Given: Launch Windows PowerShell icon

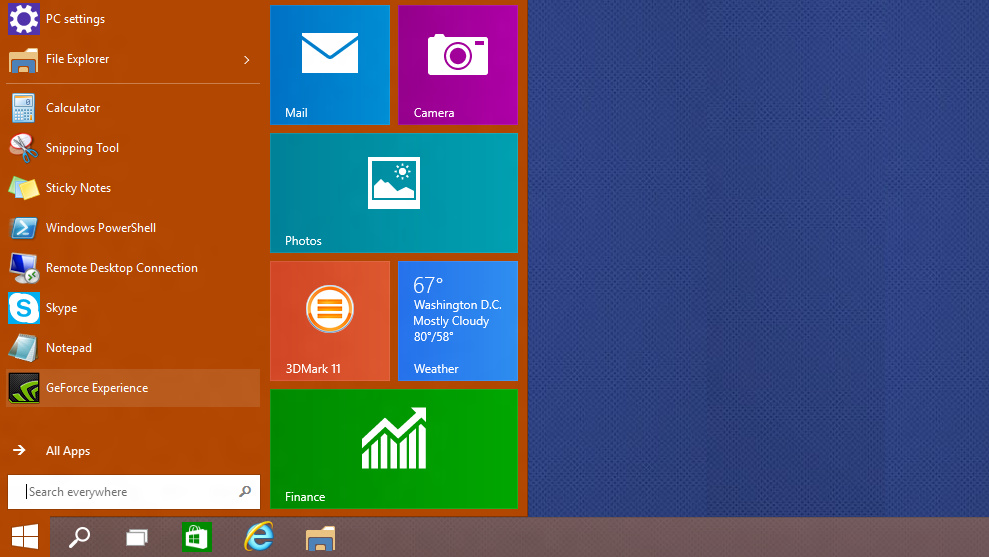Looking at the screenshot, I should 24,228.
